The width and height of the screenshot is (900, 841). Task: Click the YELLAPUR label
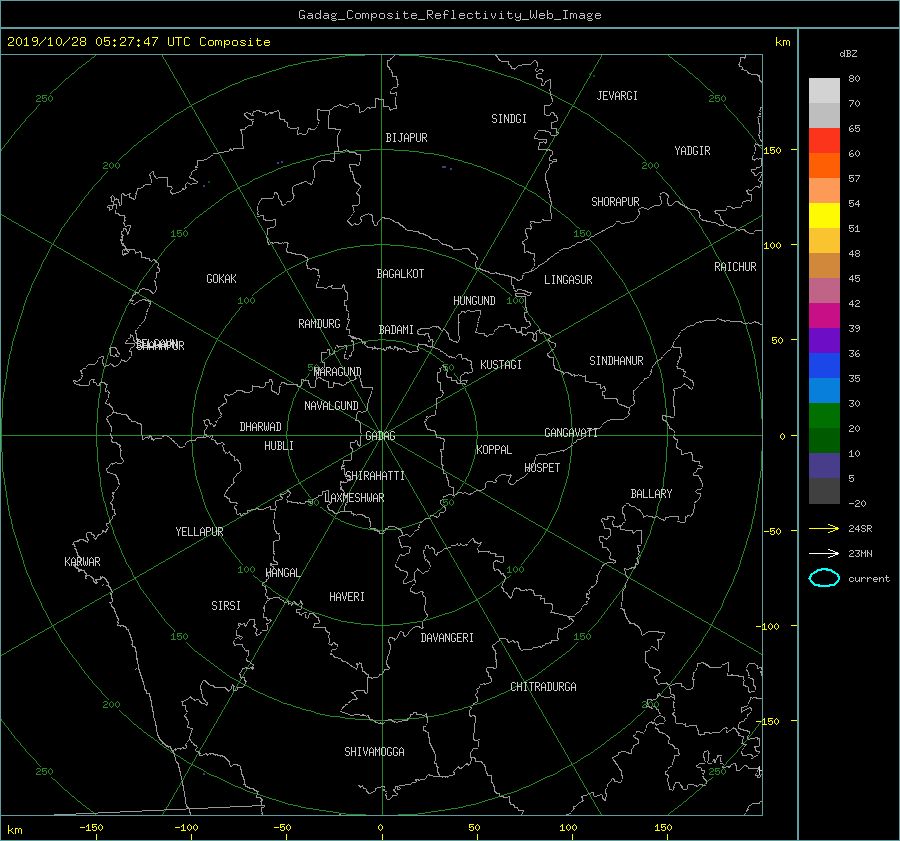199,532
